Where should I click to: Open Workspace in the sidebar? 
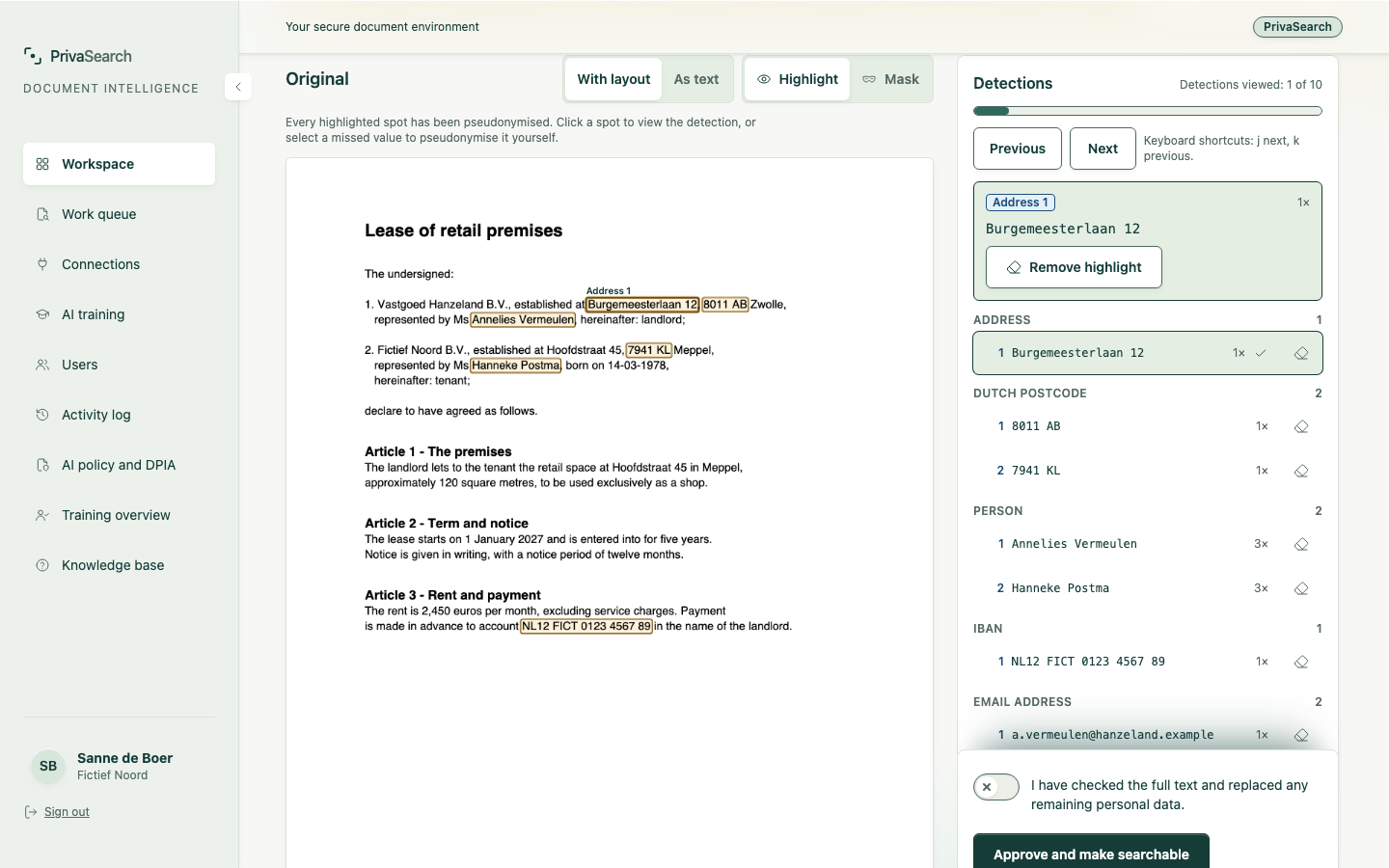pyautogui.click(x=119, y=164)
